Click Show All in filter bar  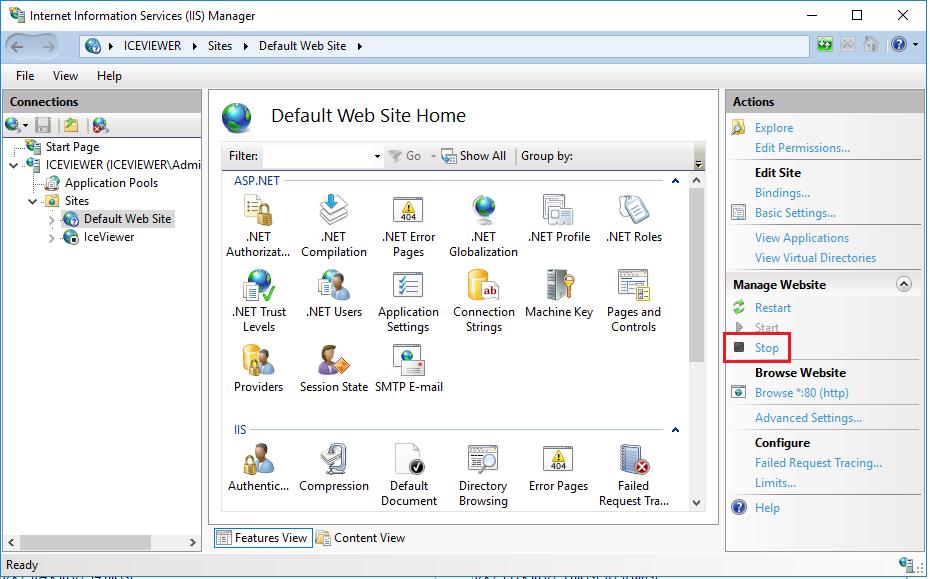[473, 156]
